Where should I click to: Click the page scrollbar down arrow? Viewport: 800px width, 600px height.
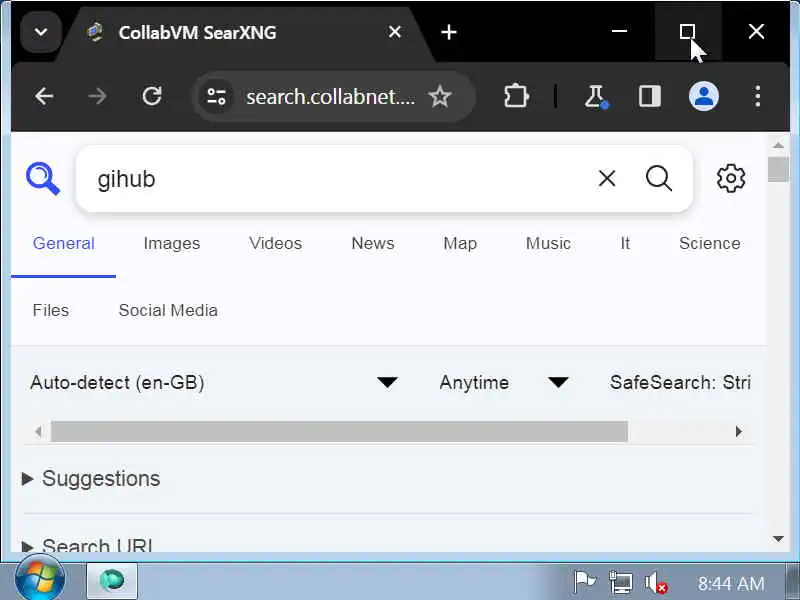(778, 539)
